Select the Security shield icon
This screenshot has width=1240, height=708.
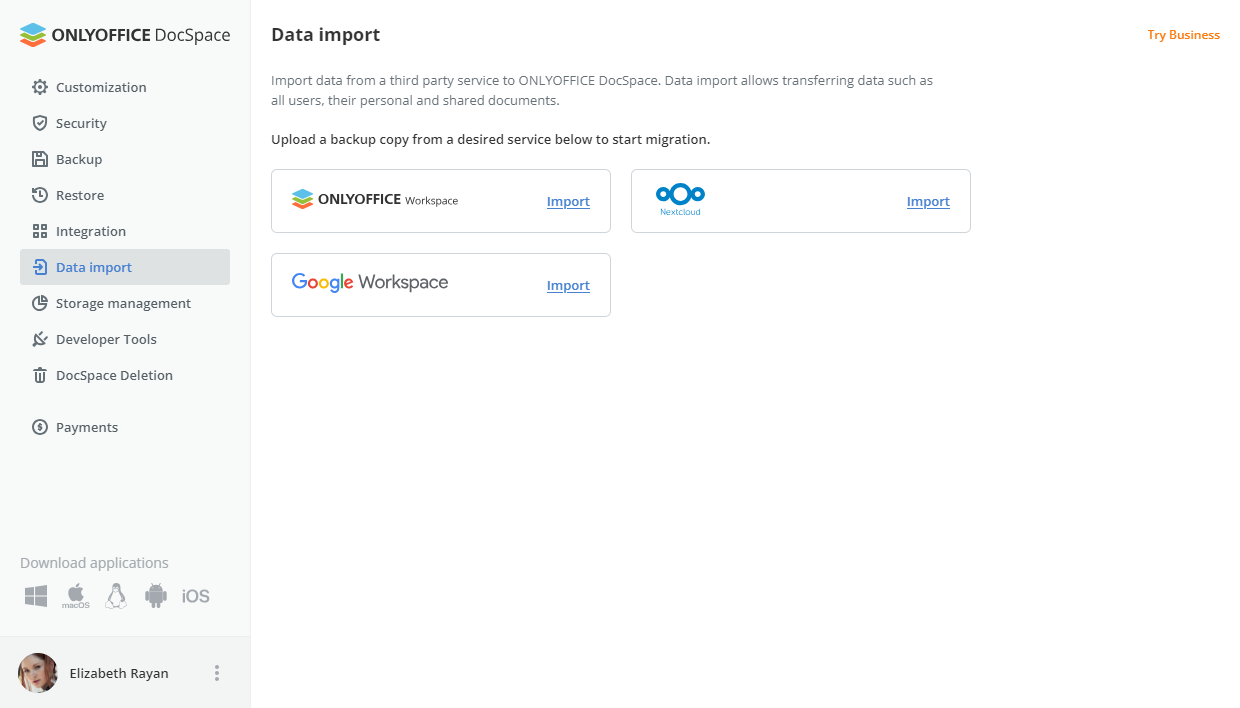pyautogui.click(x=39, y=123)
